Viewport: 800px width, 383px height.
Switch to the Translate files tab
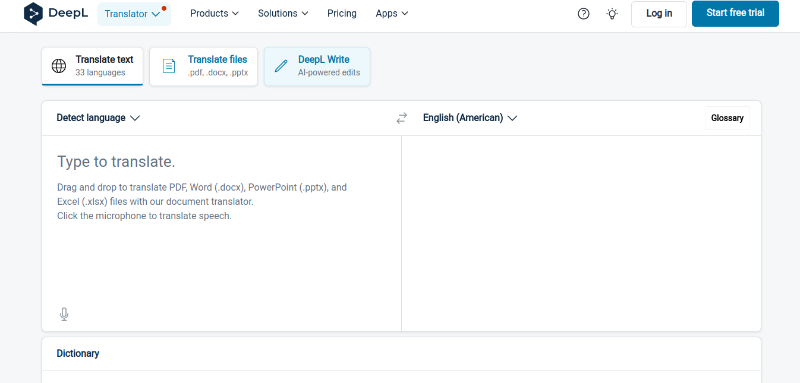(204, 66)
